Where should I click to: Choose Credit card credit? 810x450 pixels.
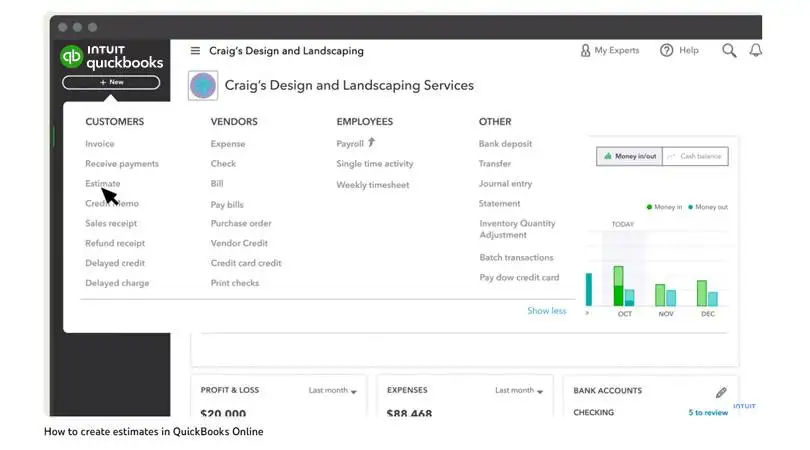coord(246,263)
